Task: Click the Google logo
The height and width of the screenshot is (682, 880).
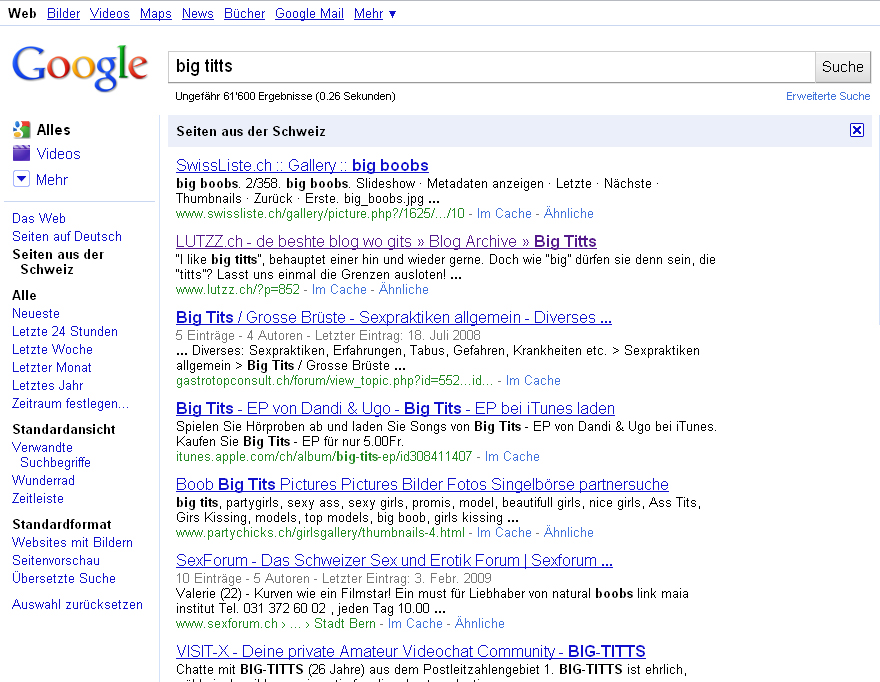Action: click(x=80, y=68)
